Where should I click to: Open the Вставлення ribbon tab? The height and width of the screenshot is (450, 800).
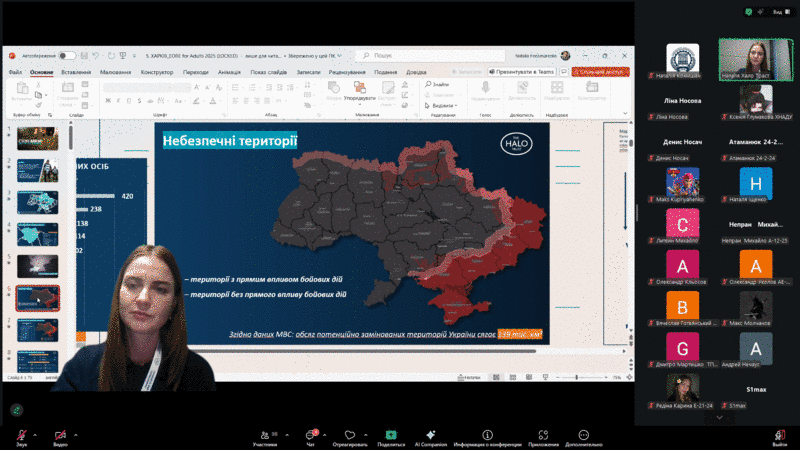click(x=76, y=72)
